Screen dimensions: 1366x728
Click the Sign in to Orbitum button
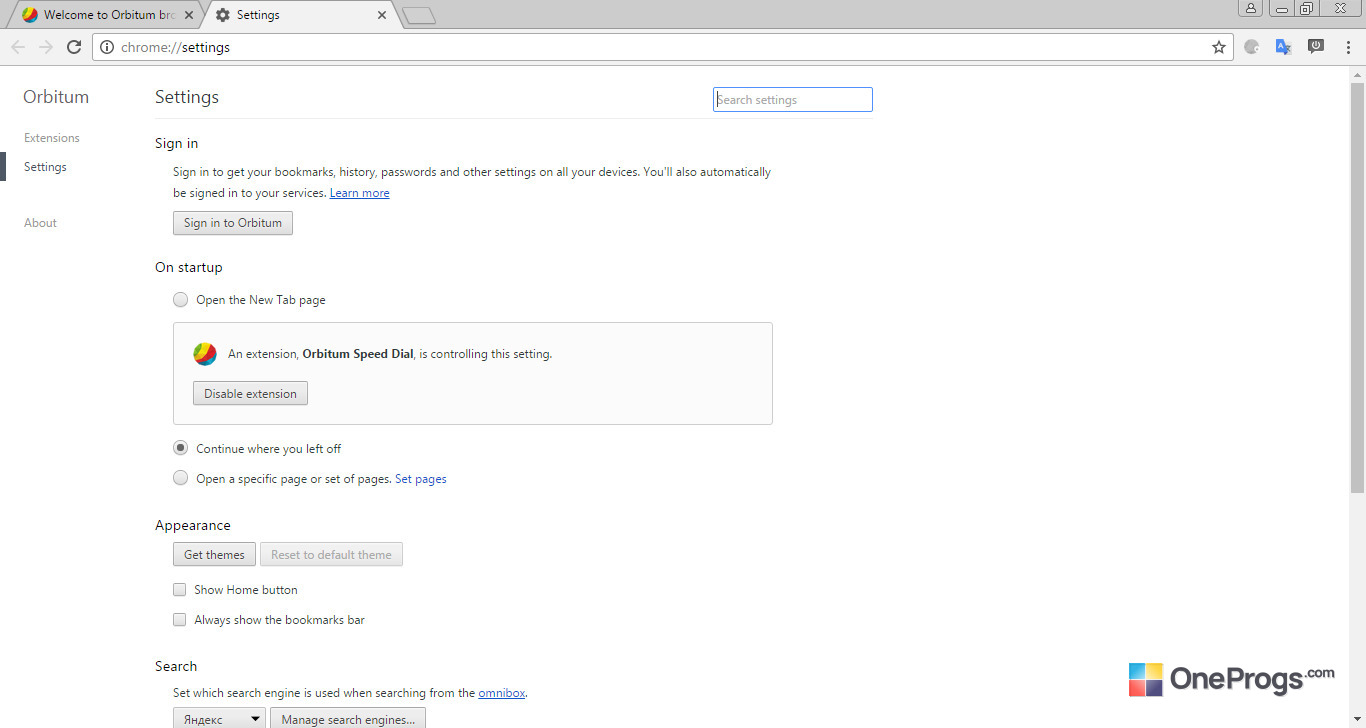click(233, 223)
